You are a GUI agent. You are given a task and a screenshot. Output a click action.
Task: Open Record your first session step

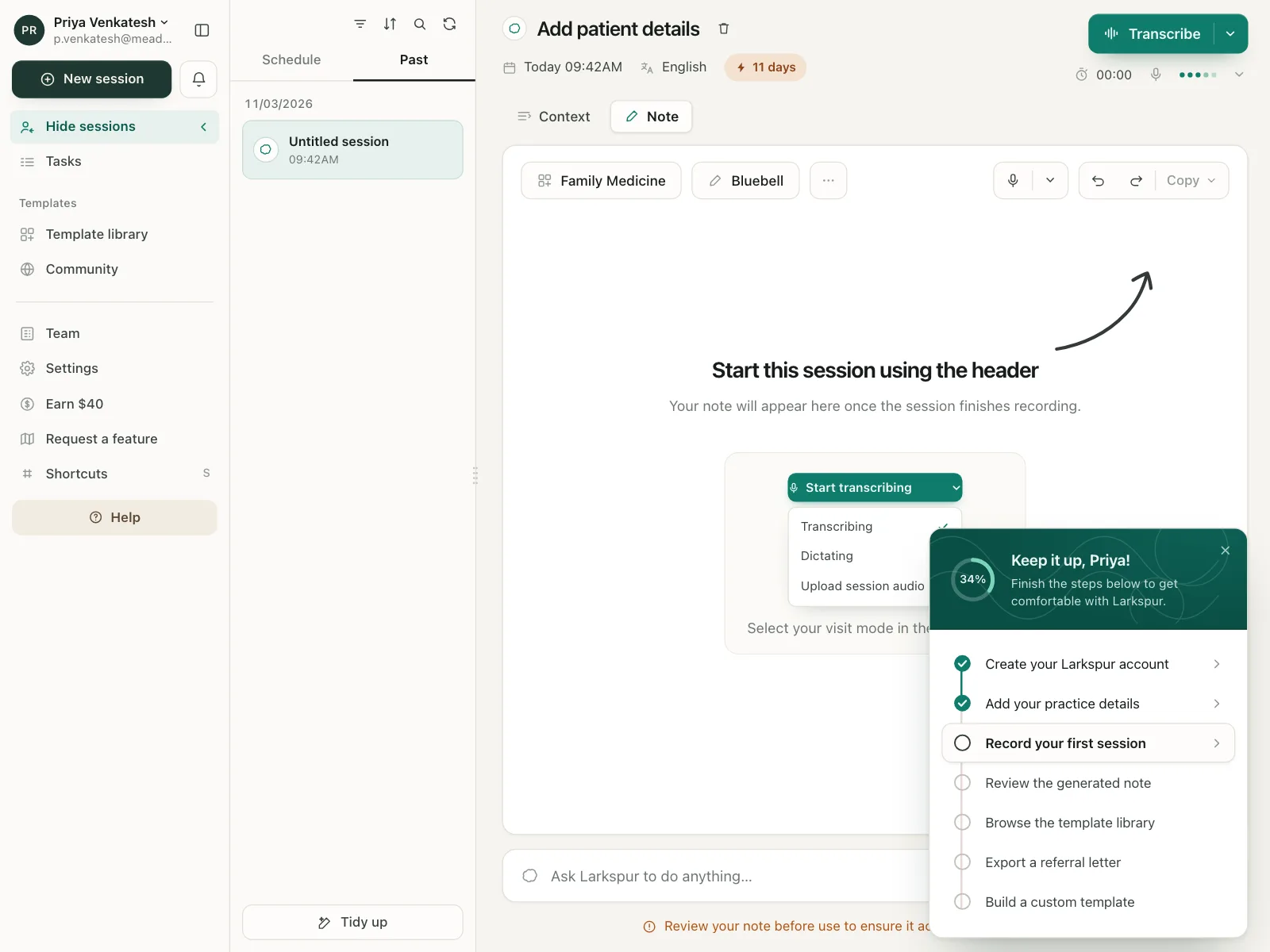tap(1088, 743)
